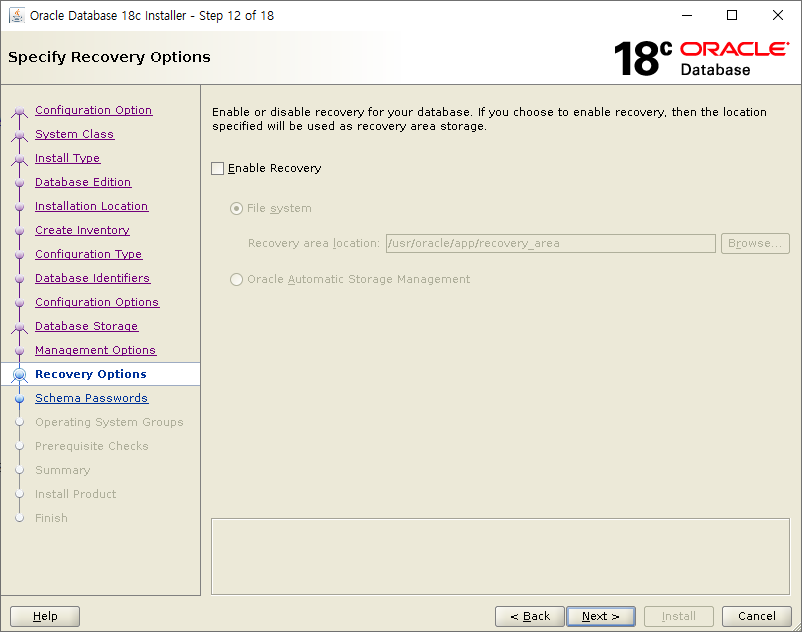Click the greyed Install Product step
The image size is (802, 632).
coord(76,494)
